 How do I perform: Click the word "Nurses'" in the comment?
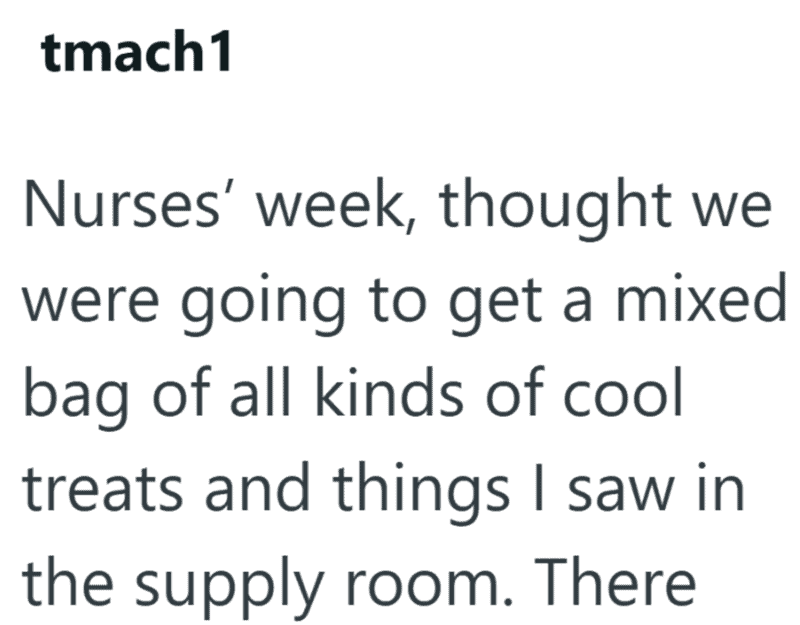pyautogui.click(x=123, y=205)
